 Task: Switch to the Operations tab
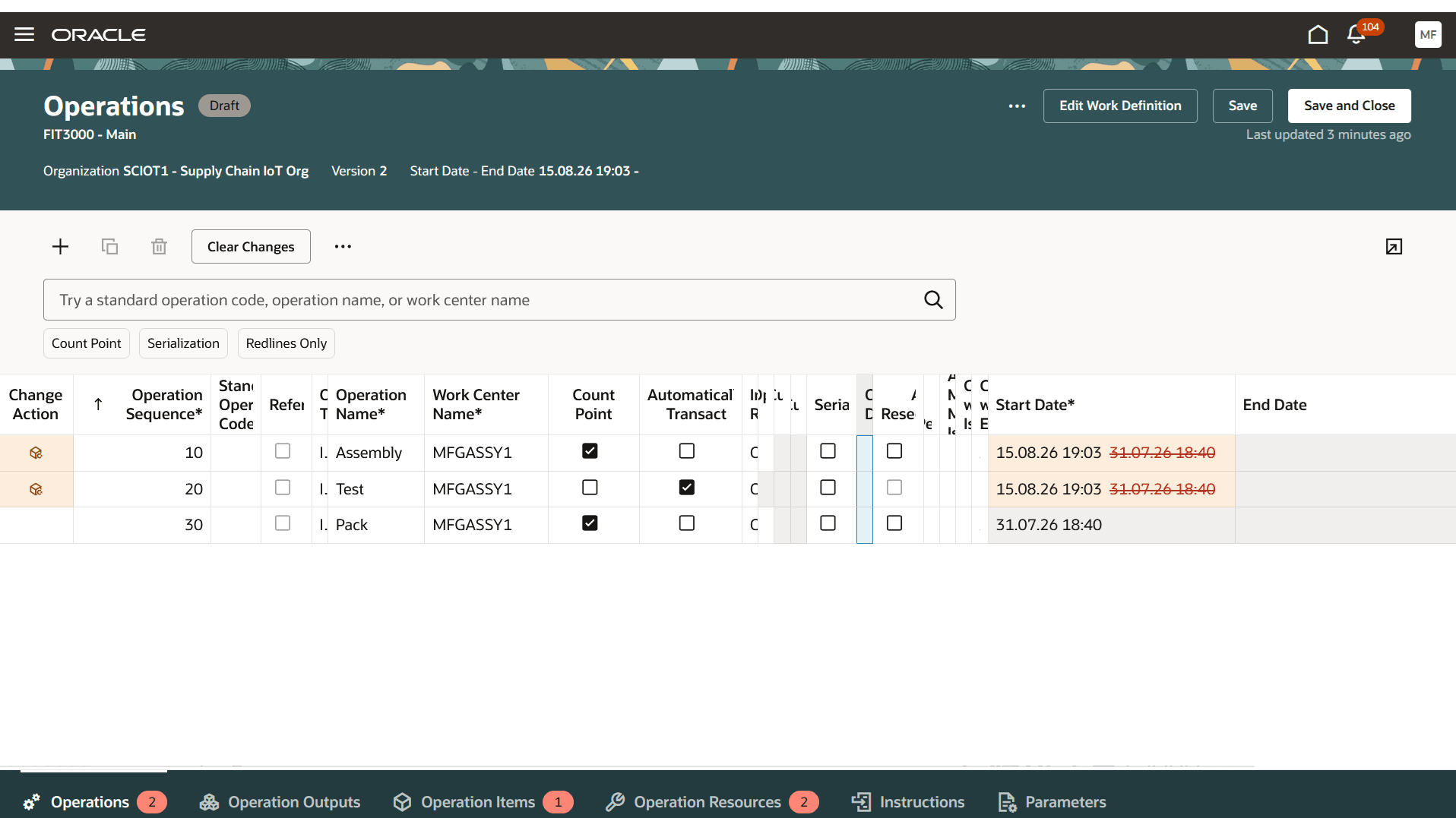tap(94, 802)
